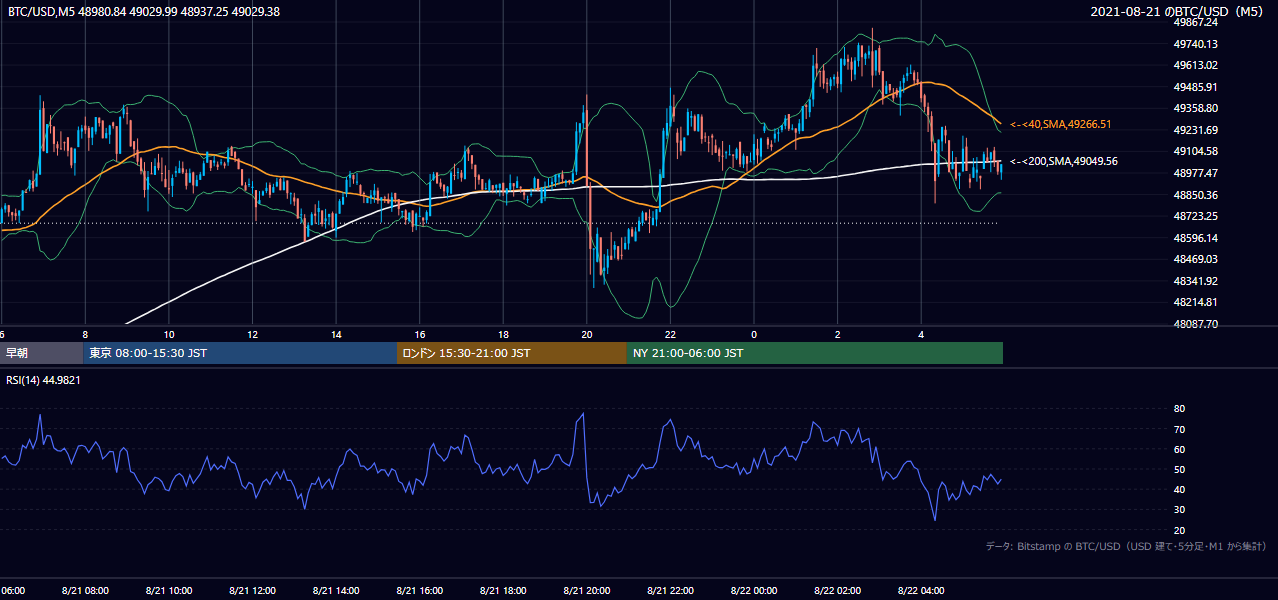Click RSI scale value 70
Screen dimensions: 1278x600
click(x=1179, y=429)
